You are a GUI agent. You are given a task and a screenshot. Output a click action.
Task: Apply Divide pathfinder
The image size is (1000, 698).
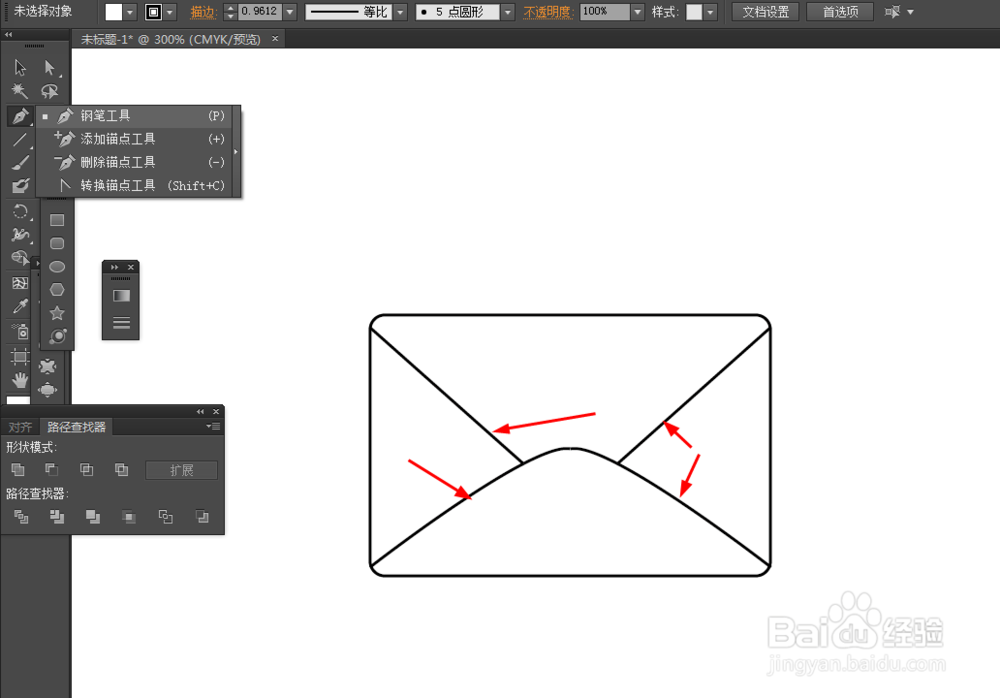coord(21,517)
